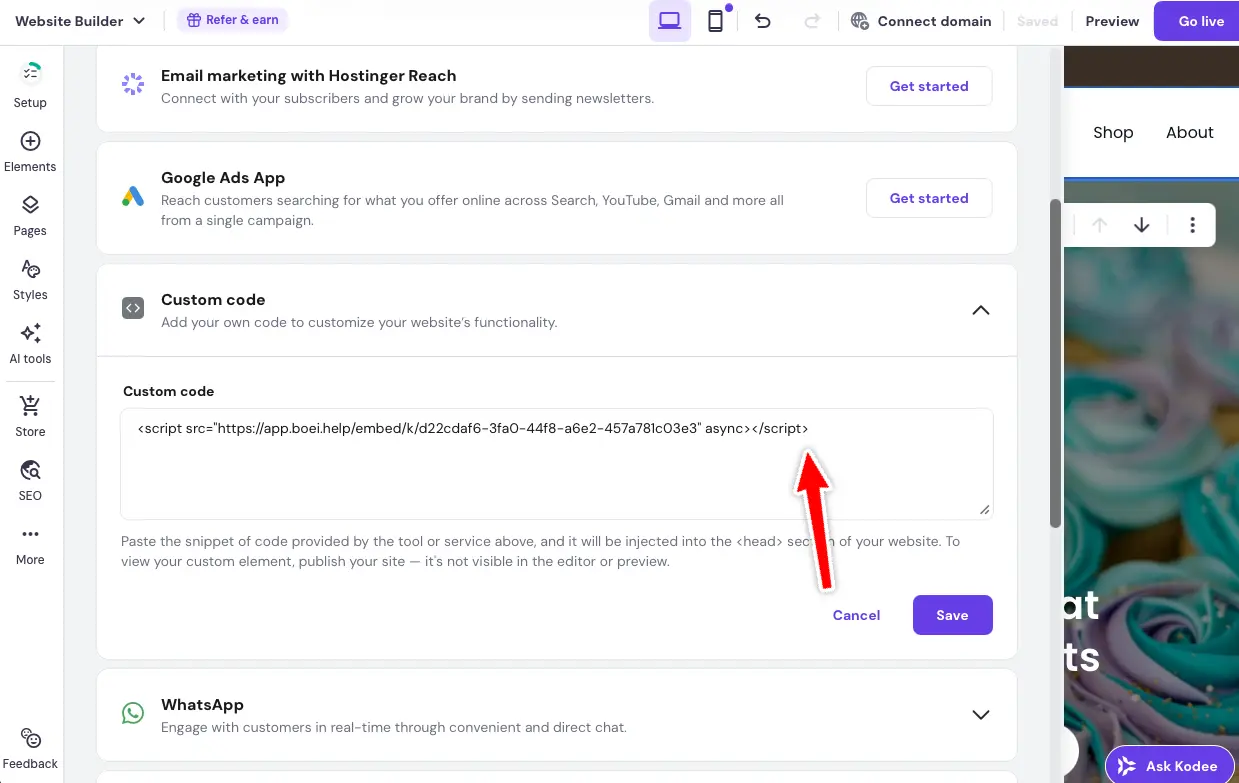Viewport: 1239px width, 783px height.
Task: Open the AI tools panel
Action: [30, 343]
